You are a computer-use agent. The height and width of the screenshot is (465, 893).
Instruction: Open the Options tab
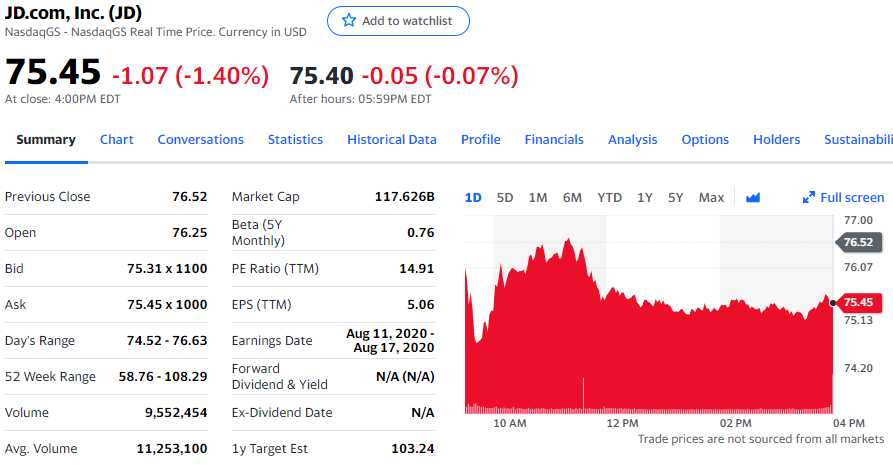coord(705,139)
